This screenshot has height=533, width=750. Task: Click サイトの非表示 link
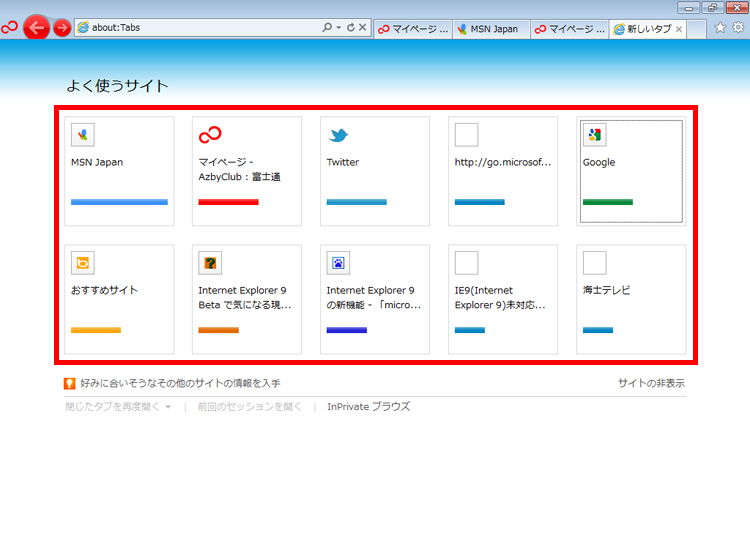pyautogui.click(x=651, y=383)
